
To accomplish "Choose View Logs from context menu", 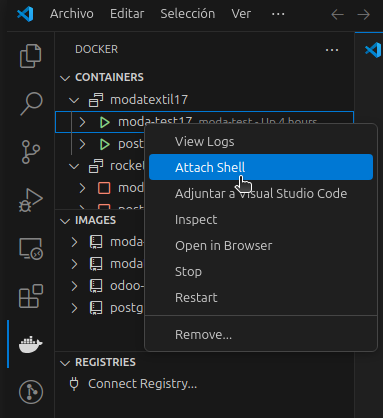I will 261,141.
